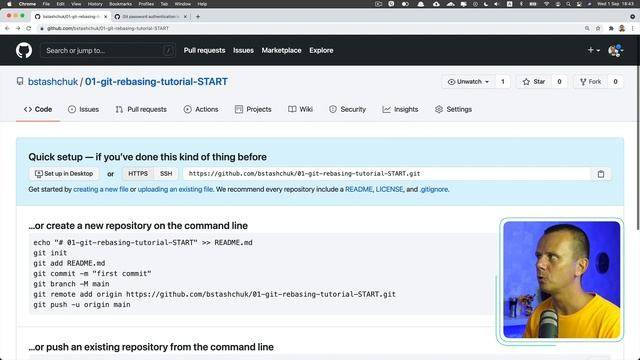This screenshot has height=360, width=640.
Task: Open the Chrome three-dot menu
Action: 633,28
